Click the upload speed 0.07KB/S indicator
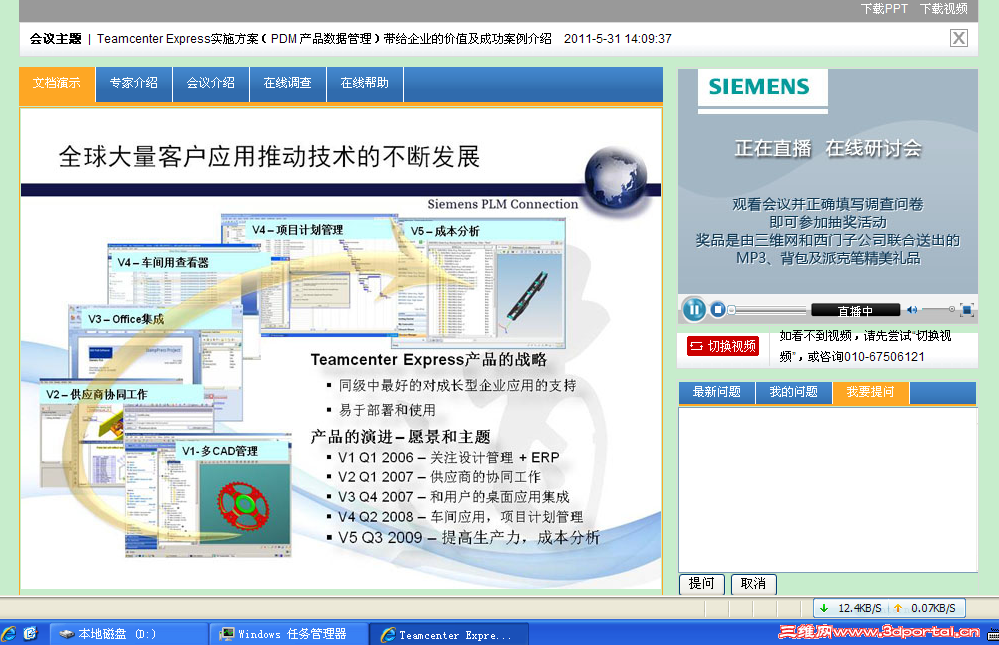Image resolution: width=999 pixels, height=645 pixels. [x=925, y=608]
